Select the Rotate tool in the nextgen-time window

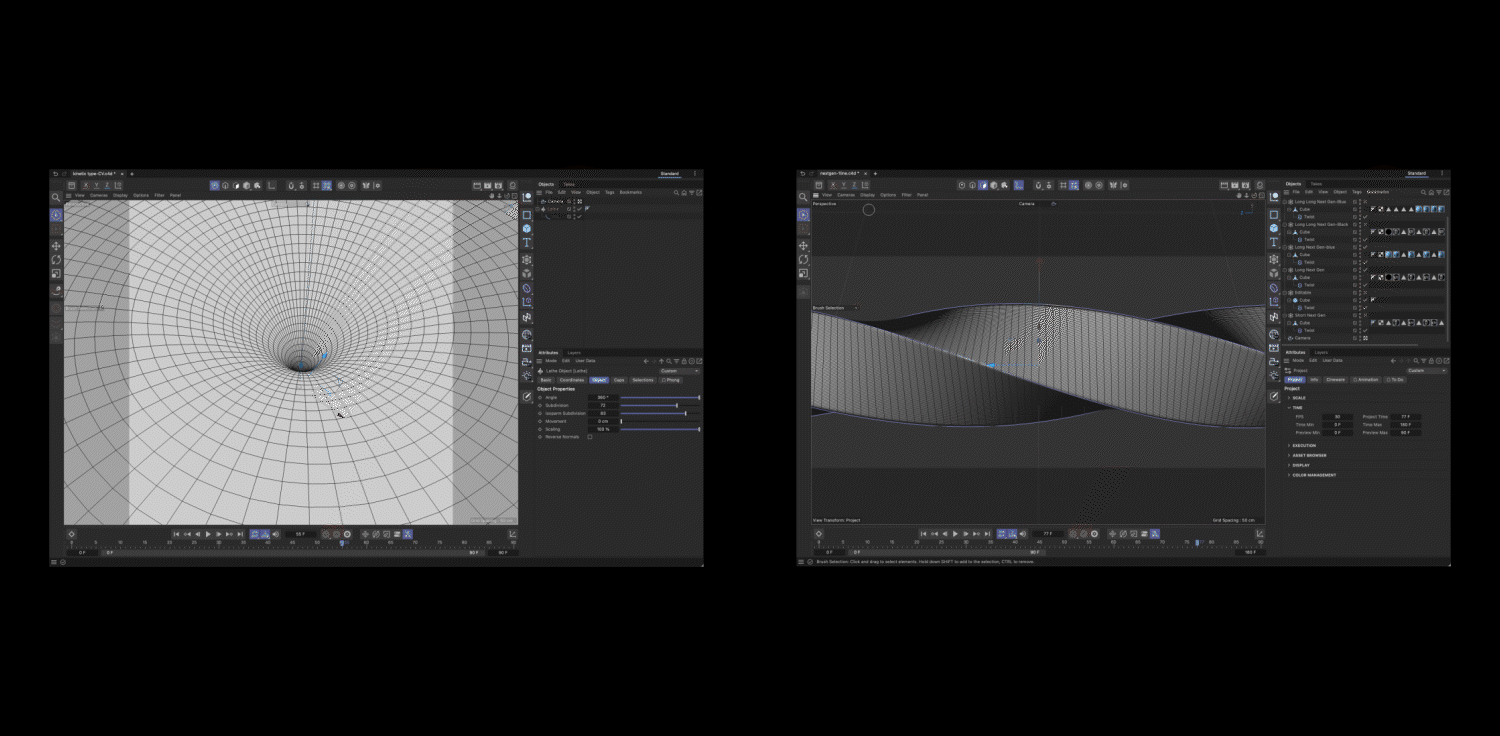pos(803,259)
